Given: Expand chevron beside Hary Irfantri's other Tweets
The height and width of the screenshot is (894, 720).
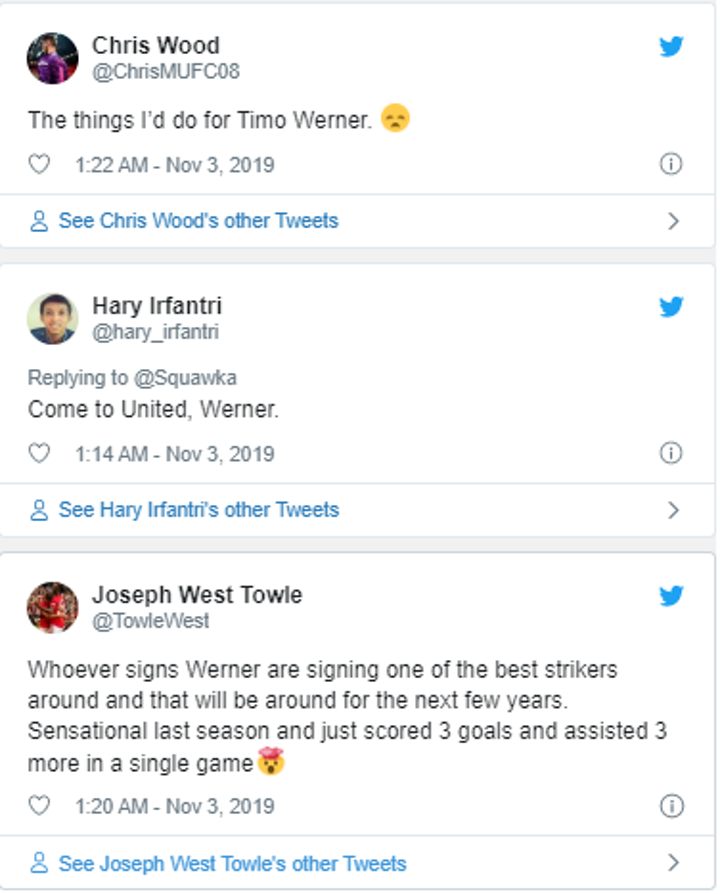Looking at the screenshot, I should tap(674, 510).
